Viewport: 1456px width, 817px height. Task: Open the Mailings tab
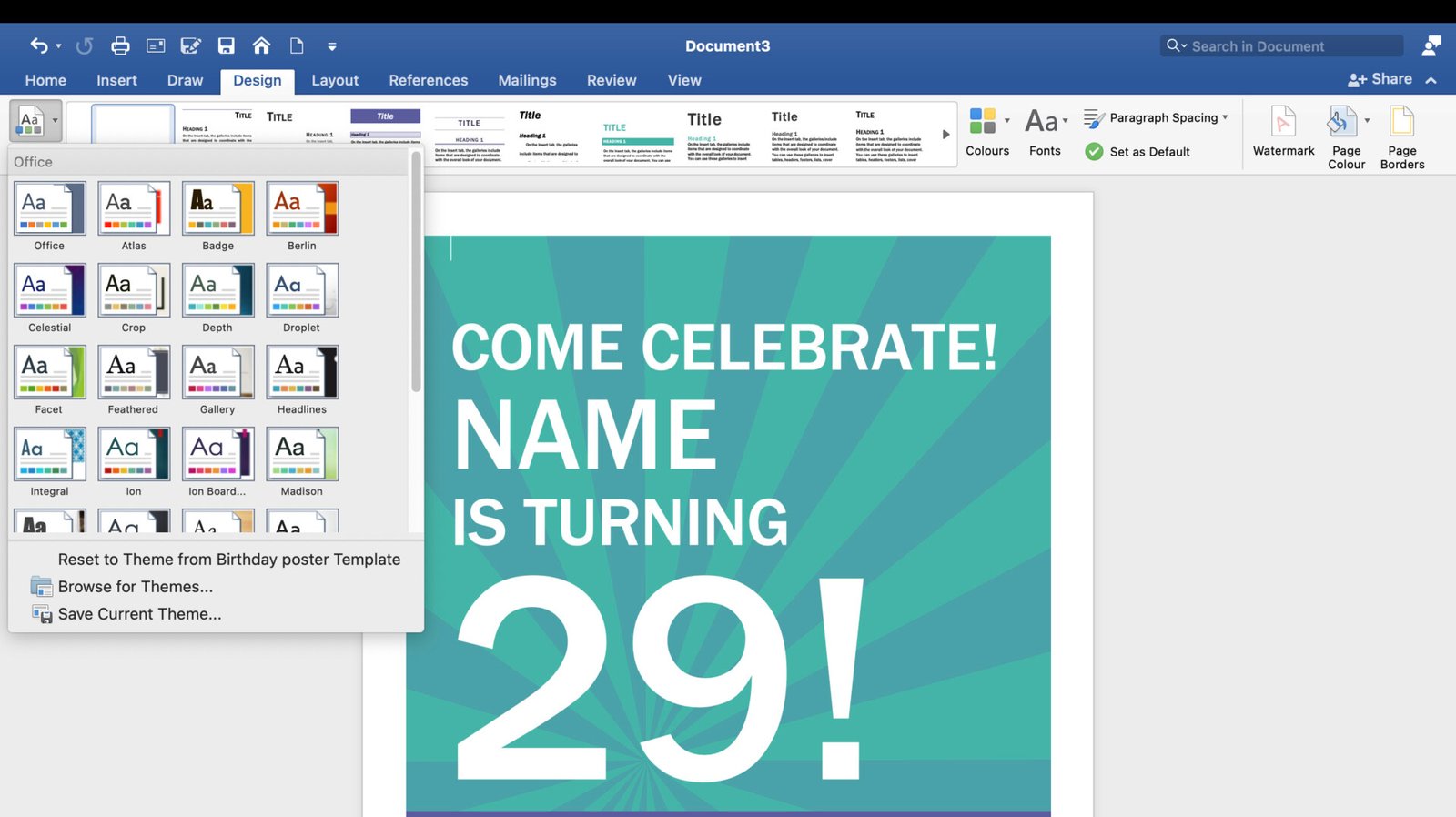(527, 80)
